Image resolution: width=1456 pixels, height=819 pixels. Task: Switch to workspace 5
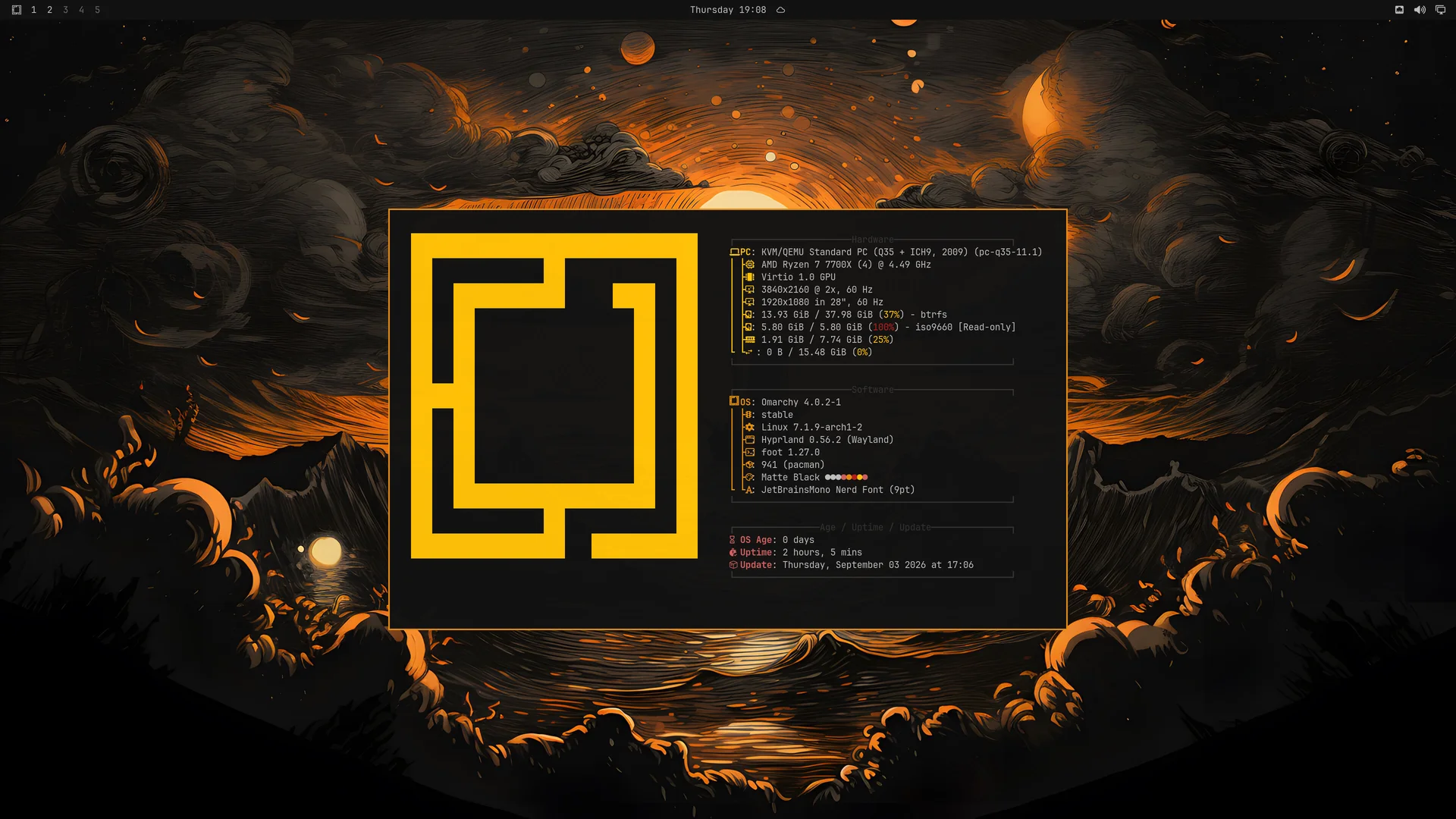(x=97, y=10)
